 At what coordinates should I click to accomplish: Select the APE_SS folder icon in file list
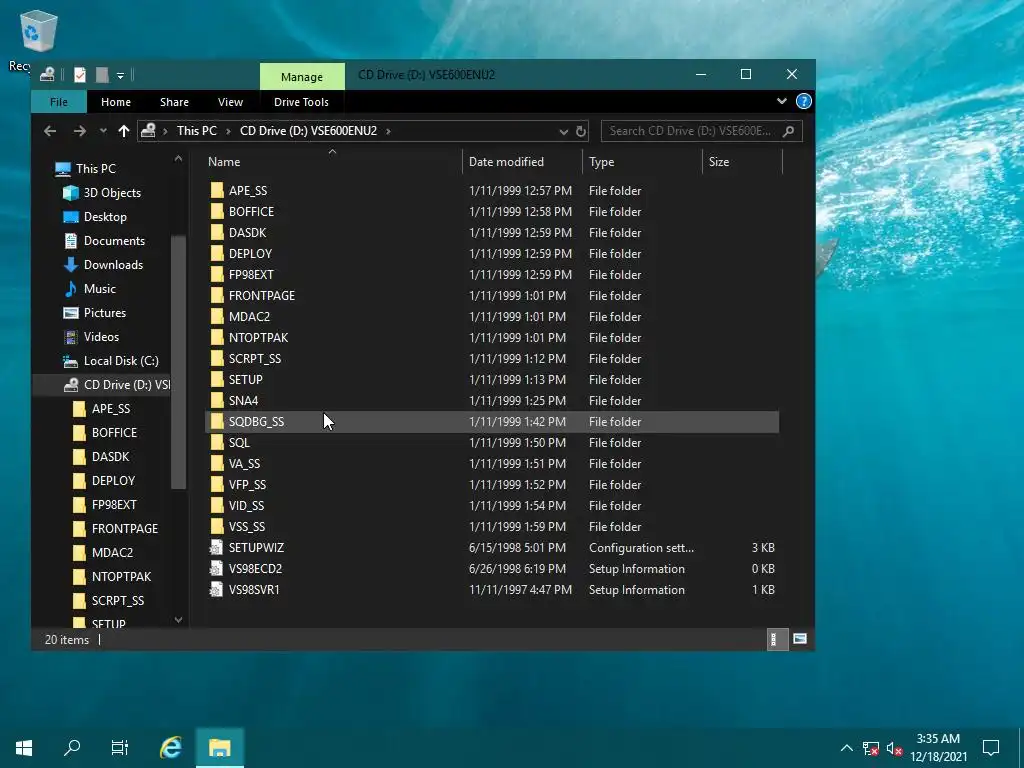(217, 191)
